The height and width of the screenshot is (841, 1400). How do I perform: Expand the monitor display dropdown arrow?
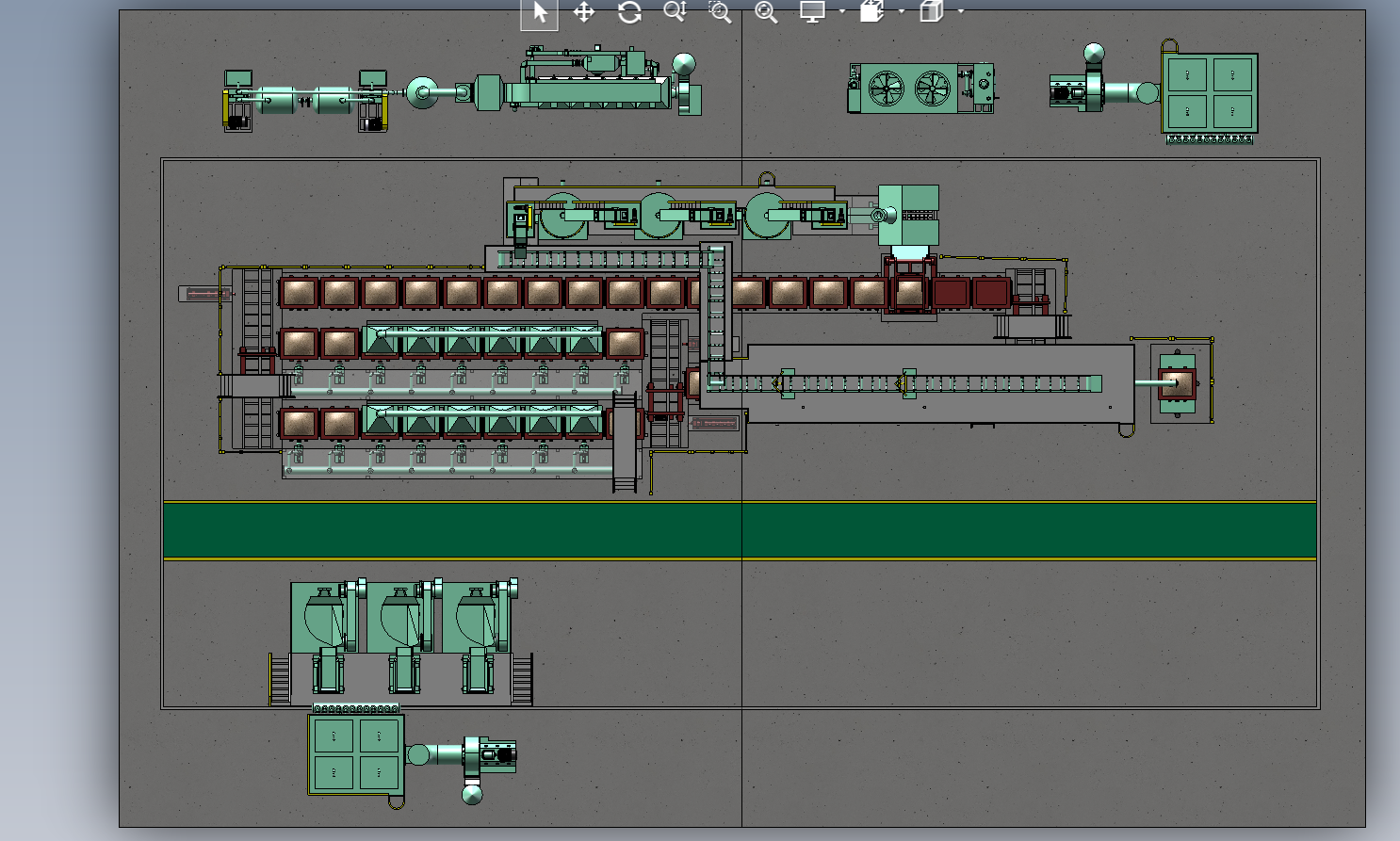(x=841, y=11)
